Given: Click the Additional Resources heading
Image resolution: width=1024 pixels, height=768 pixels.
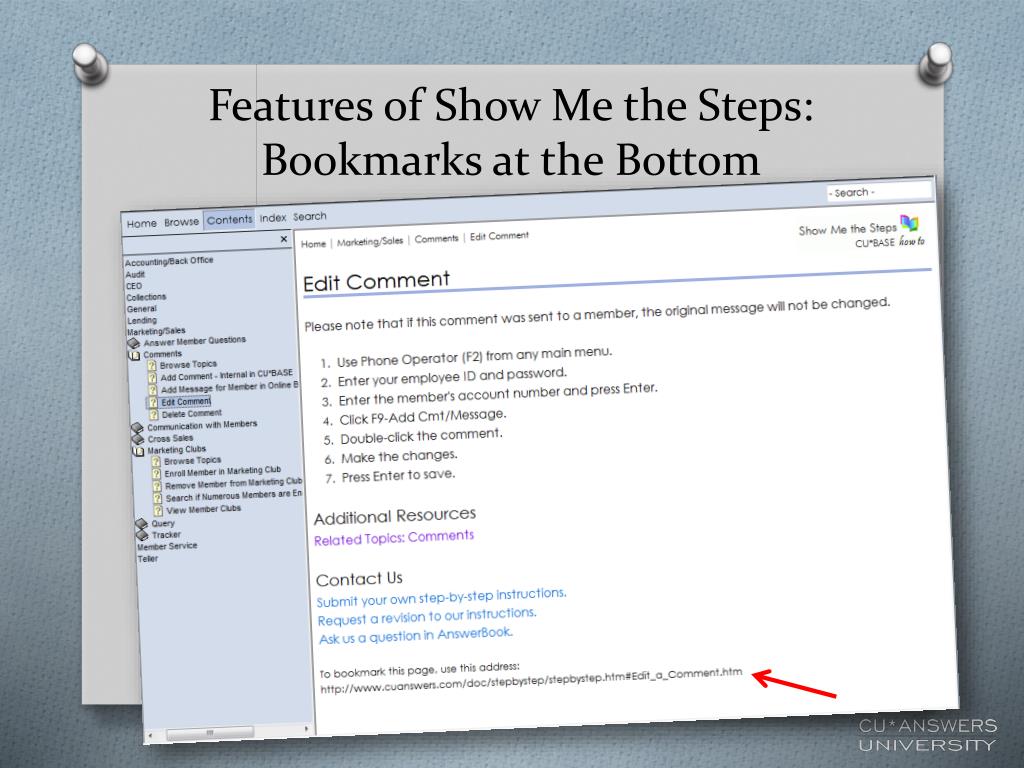Looking at the screenshot, I should coord(395,516).
